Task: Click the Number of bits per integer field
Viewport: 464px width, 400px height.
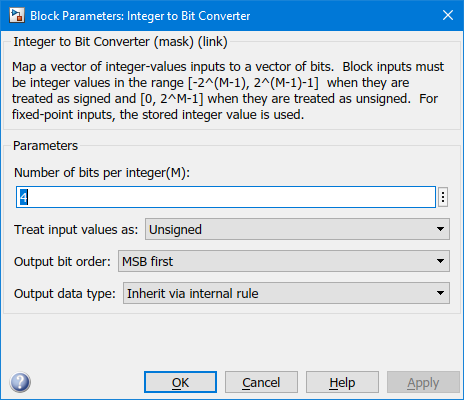Action: coord(226,197)
